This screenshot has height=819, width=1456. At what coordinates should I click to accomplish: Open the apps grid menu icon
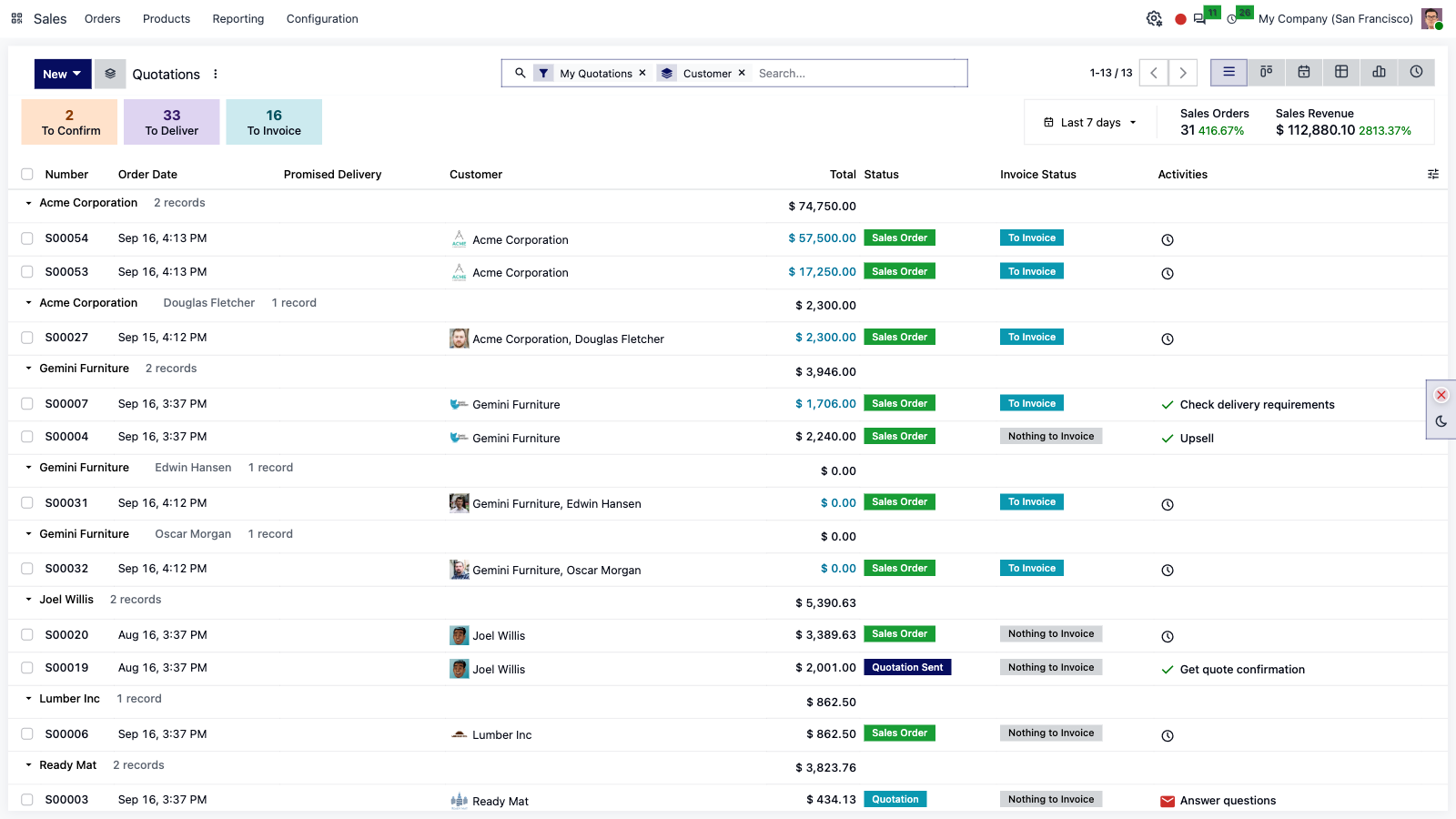(16, 18)
